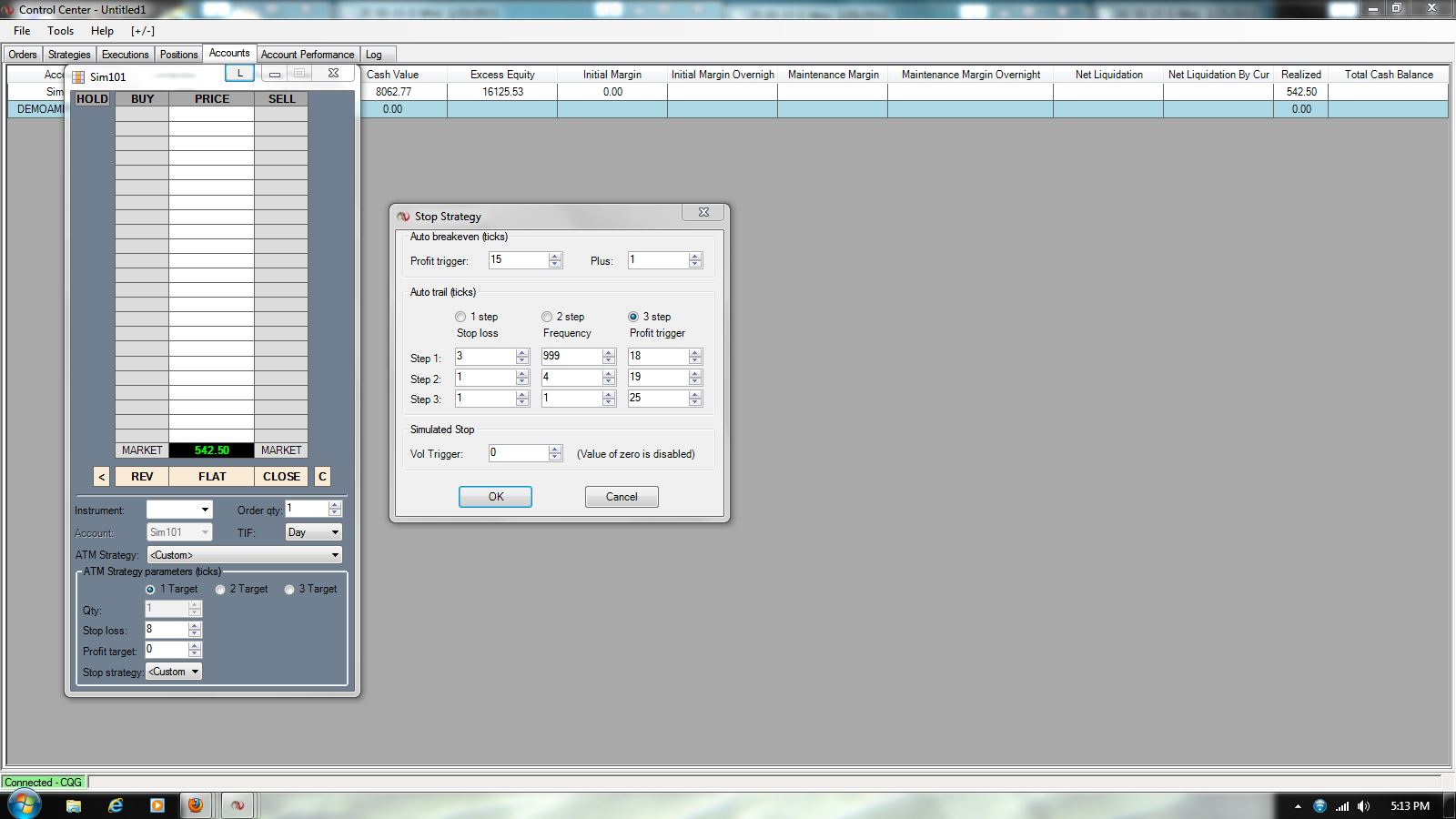
Task: Open the volume control in system tray
Action: pyautogui.click(x=1363, y=806)
